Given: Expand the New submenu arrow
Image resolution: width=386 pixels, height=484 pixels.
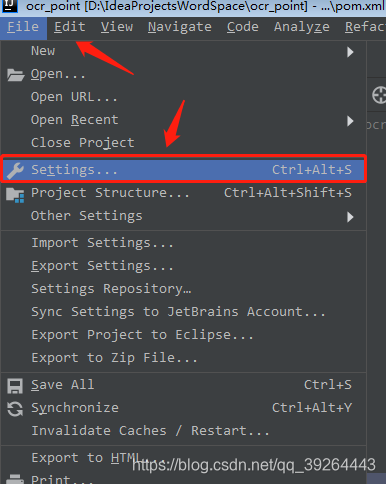Looking at the screenshot, I should click(x=350, y=52).
